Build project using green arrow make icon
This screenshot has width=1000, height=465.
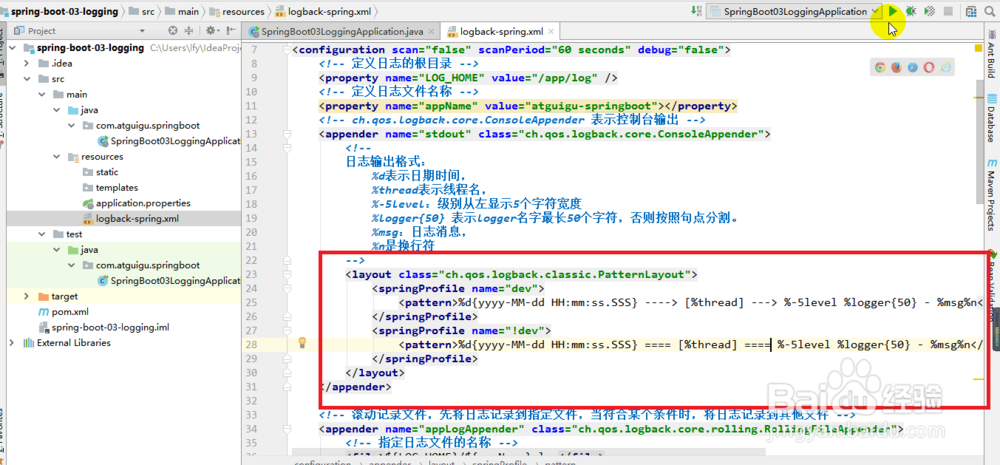695,11
